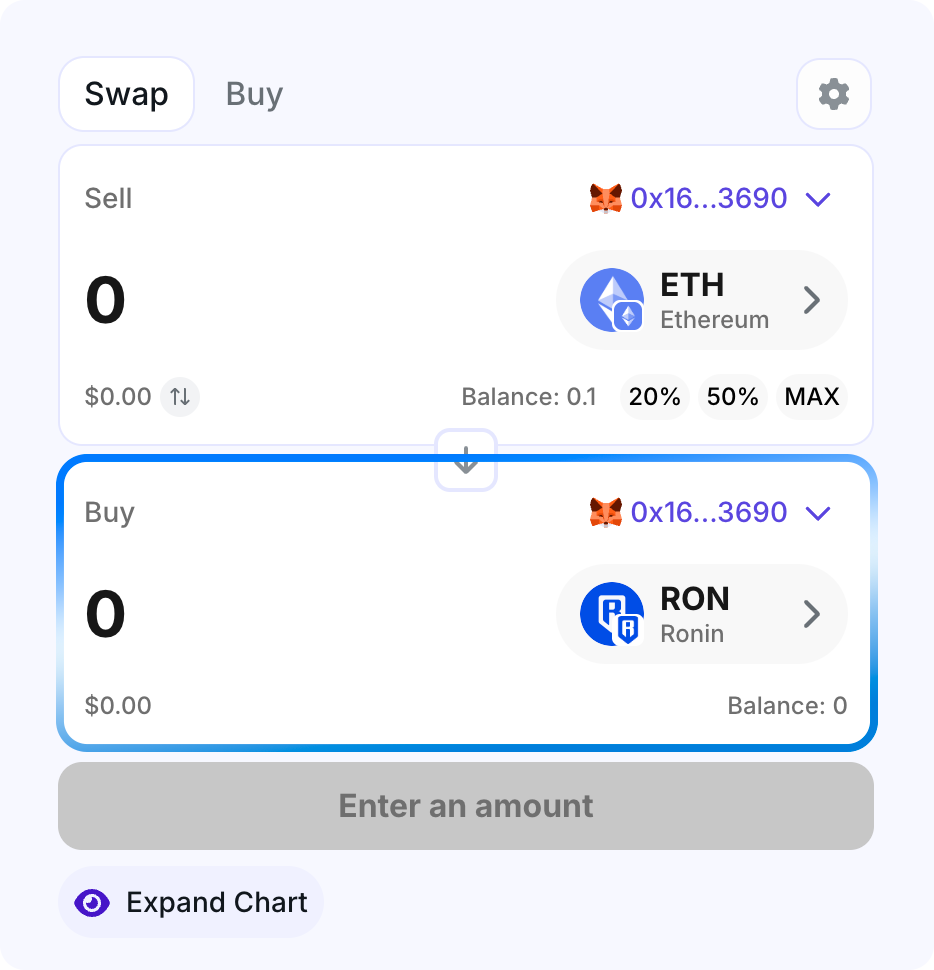Toggle sell amount to 20% of balance
Screen dimensions: 934x970
tap(654, 396)
